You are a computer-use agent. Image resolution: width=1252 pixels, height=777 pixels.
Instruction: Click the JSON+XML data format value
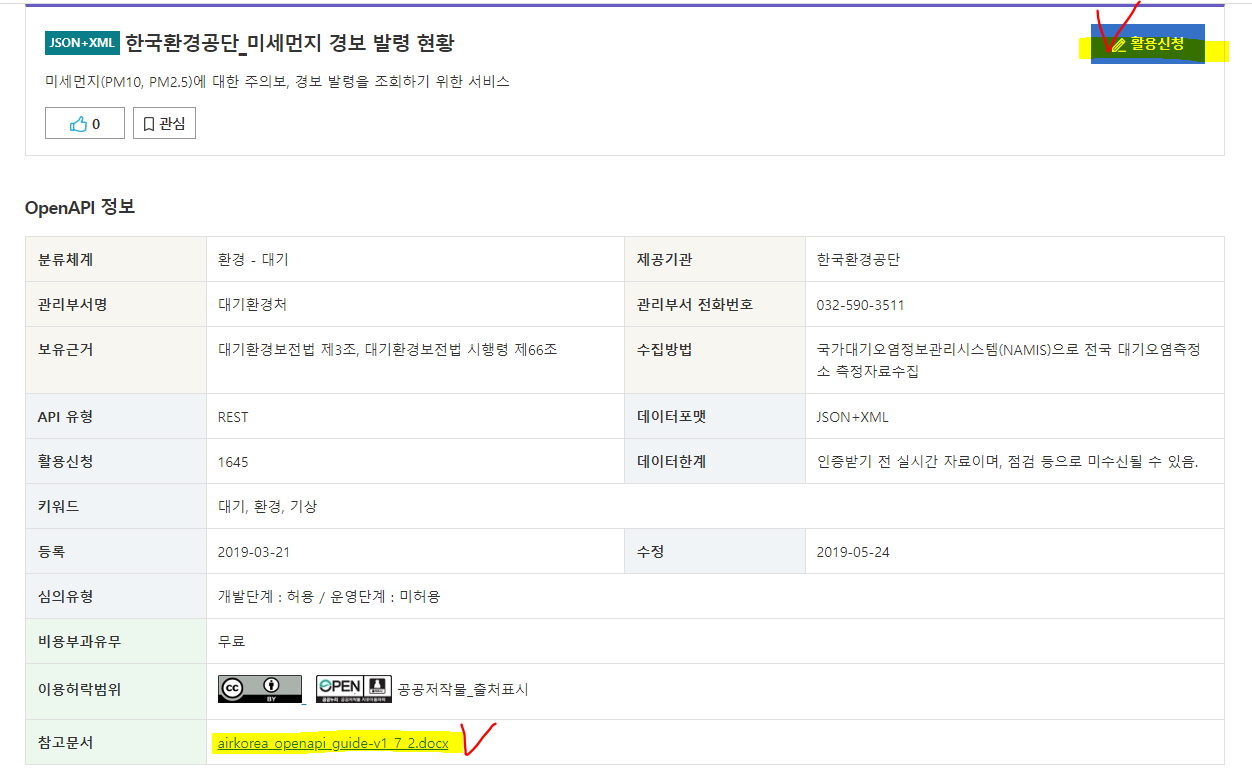852,417
